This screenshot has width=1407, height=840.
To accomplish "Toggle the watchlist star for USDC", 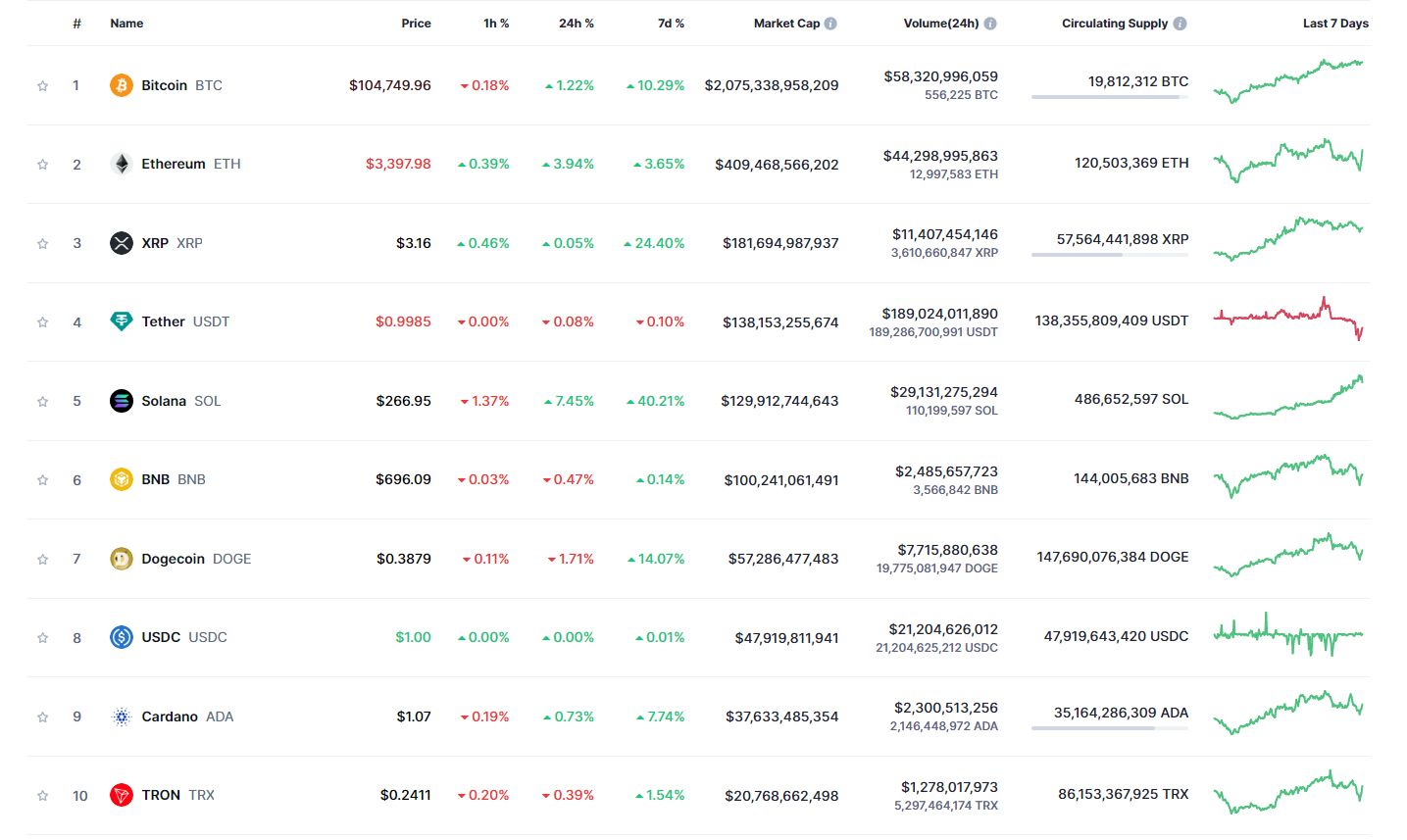I will tap(43, 638).
